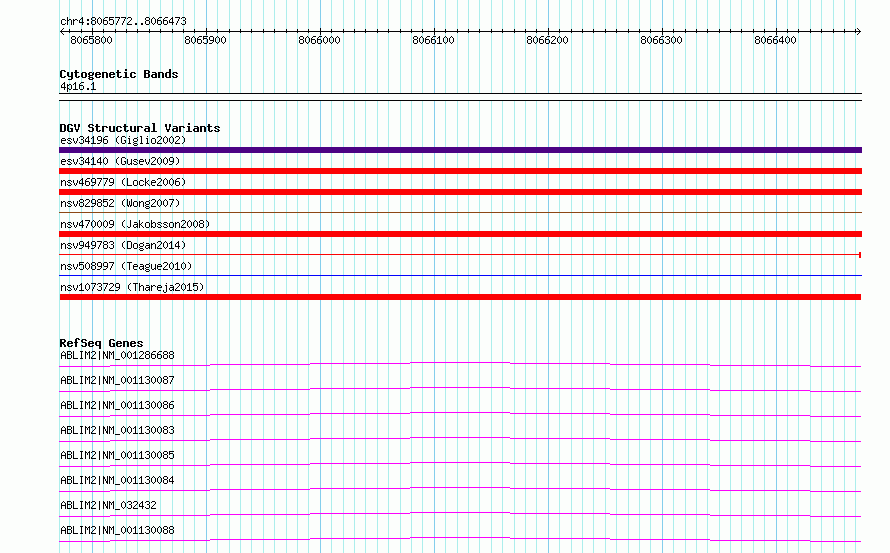Click the red bar under nsv1073729

[460, 297]
